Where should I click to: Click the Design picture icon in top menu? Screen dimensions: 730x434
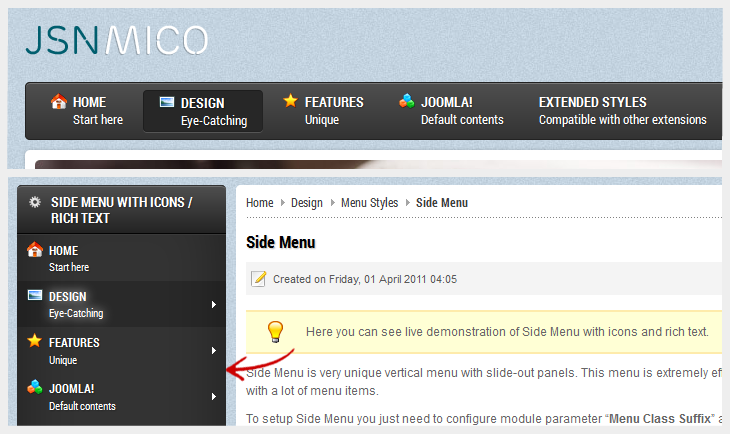tap(167, 102)
